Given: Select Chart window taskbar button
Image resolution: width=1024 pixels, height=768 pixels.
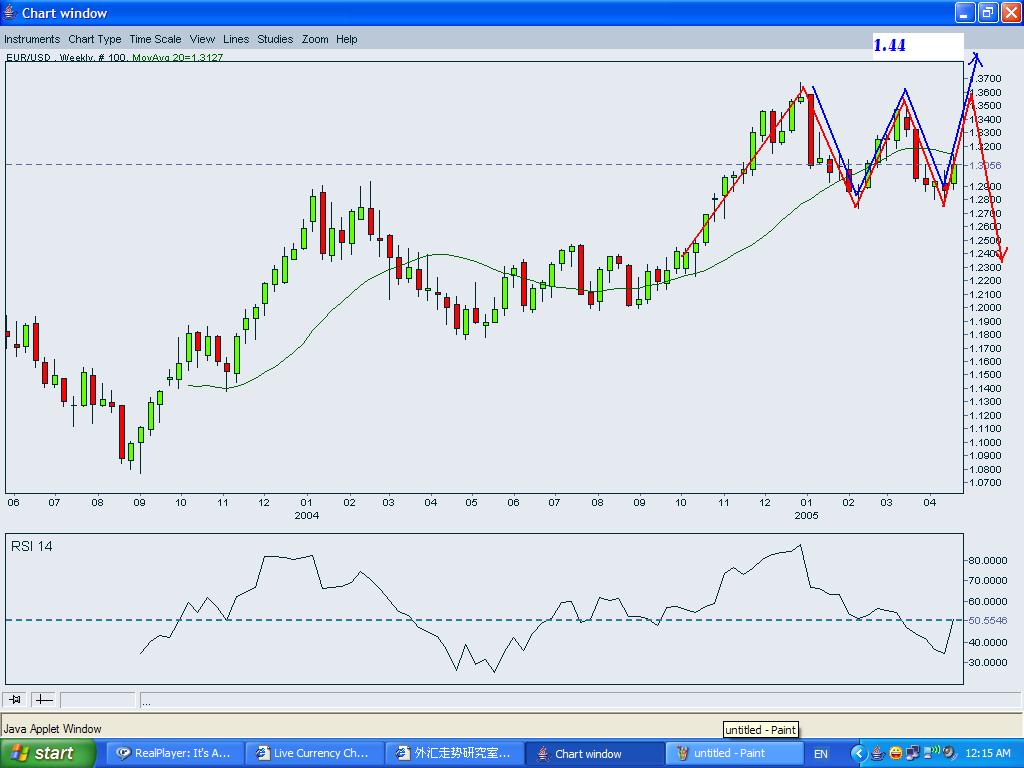Looking at the screenshot, I should (x=594, y=753).
